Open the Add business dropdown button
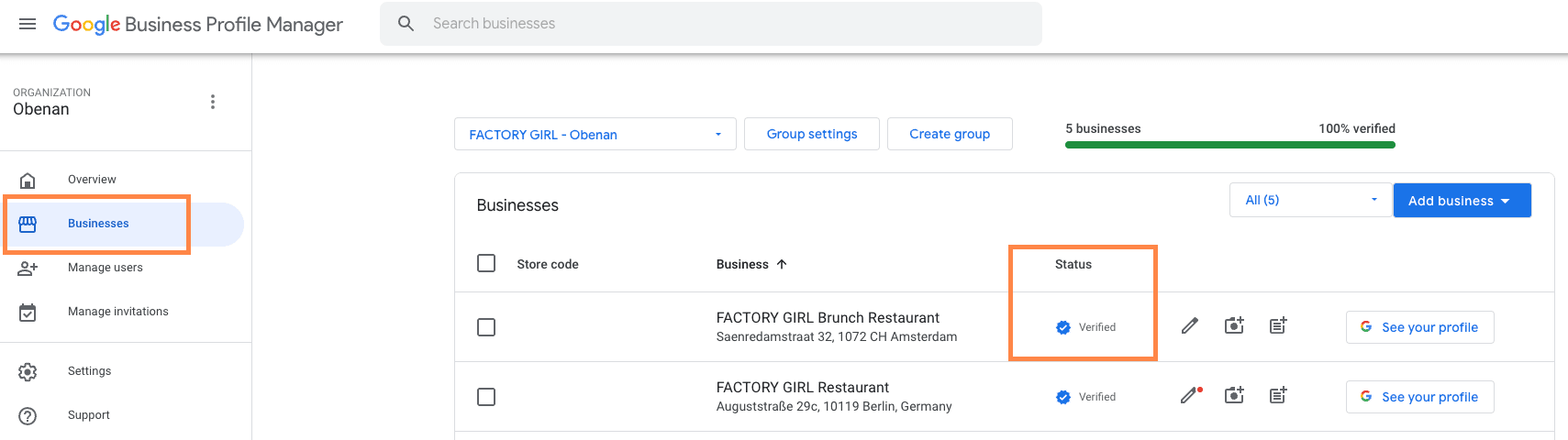Viewport: 1568px width, 440px height. click(x=1461, y=201)
